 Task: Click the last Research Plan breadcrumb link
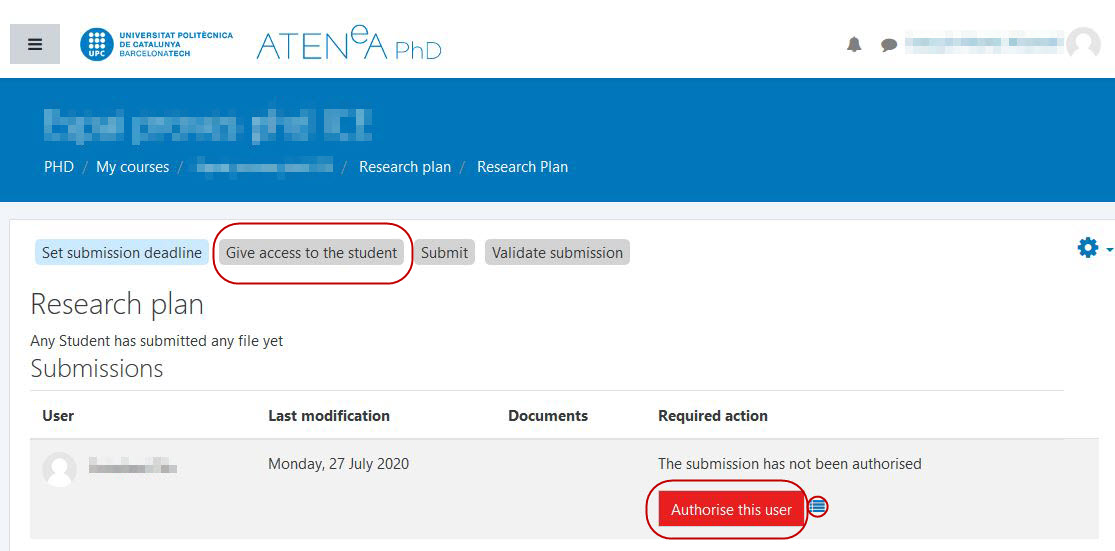tap(522, 167)
